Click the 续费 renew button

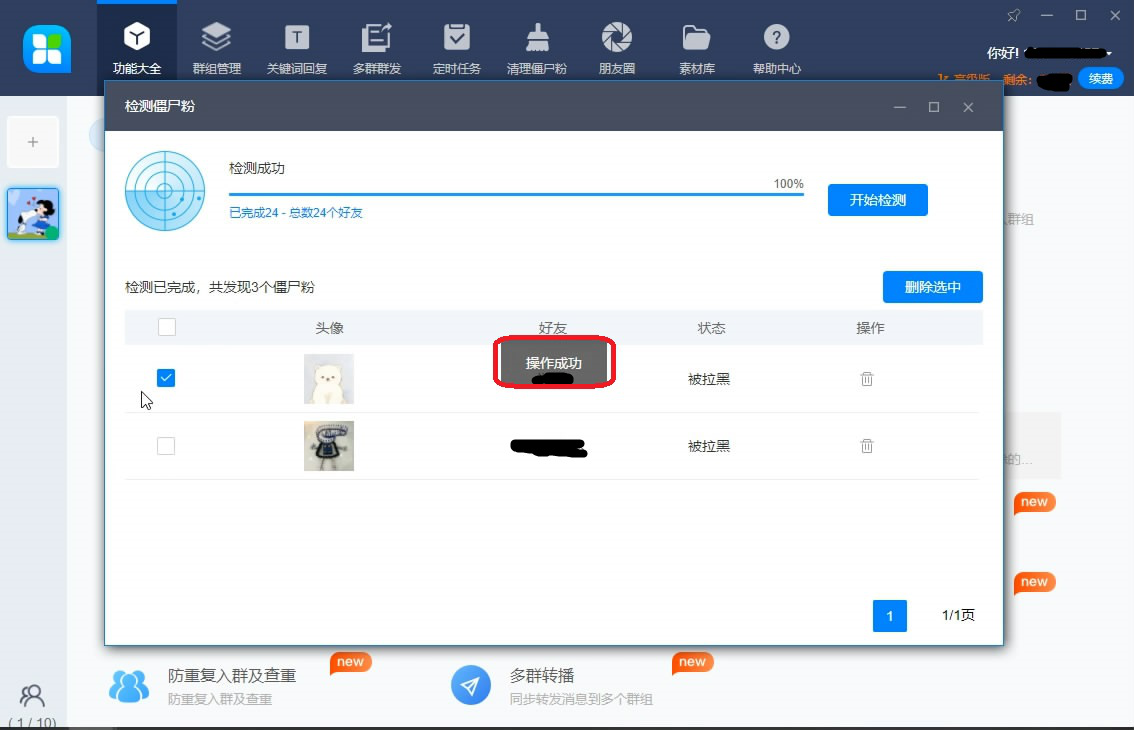click(x=1101, y=78)
